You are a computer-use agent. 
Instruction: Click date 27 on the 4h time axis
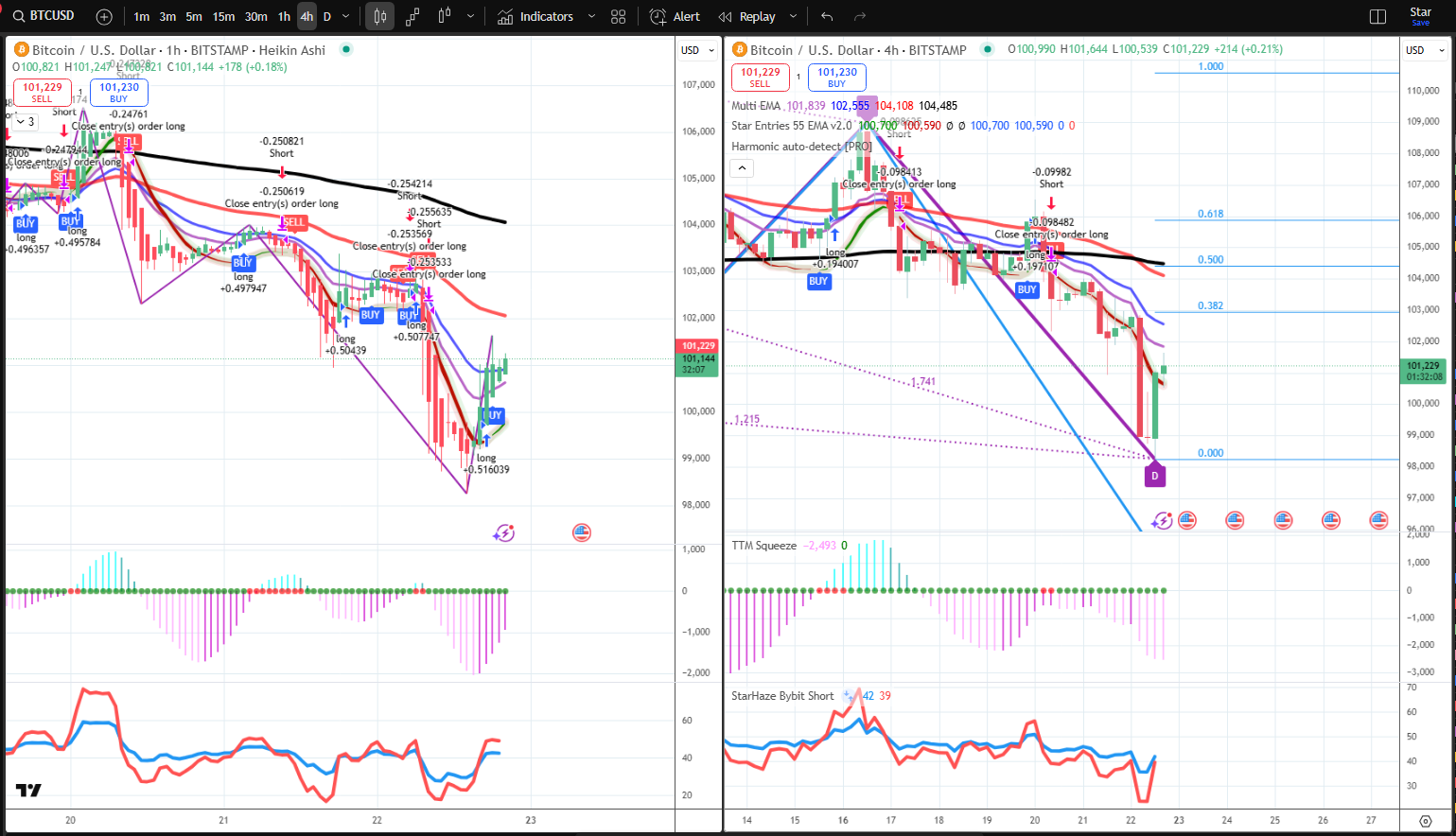coord(1371,820)
